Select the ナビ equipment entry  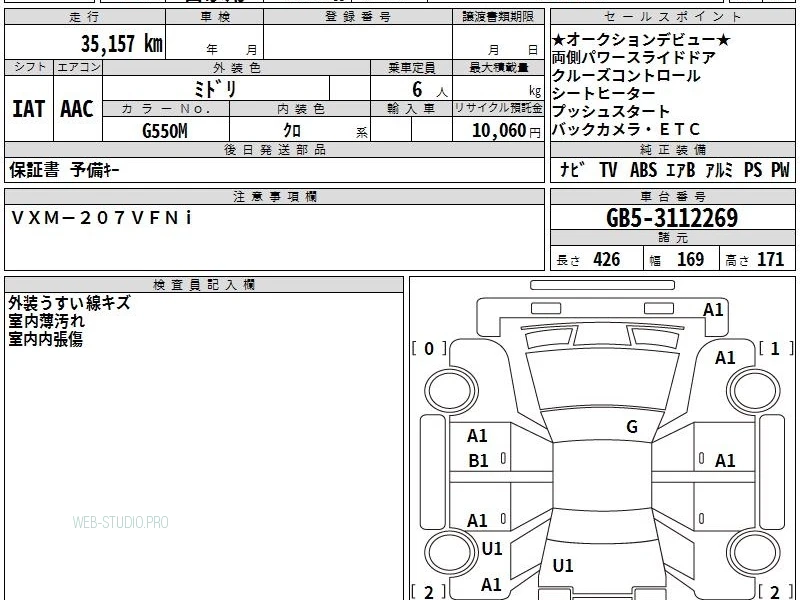[572, 169]
